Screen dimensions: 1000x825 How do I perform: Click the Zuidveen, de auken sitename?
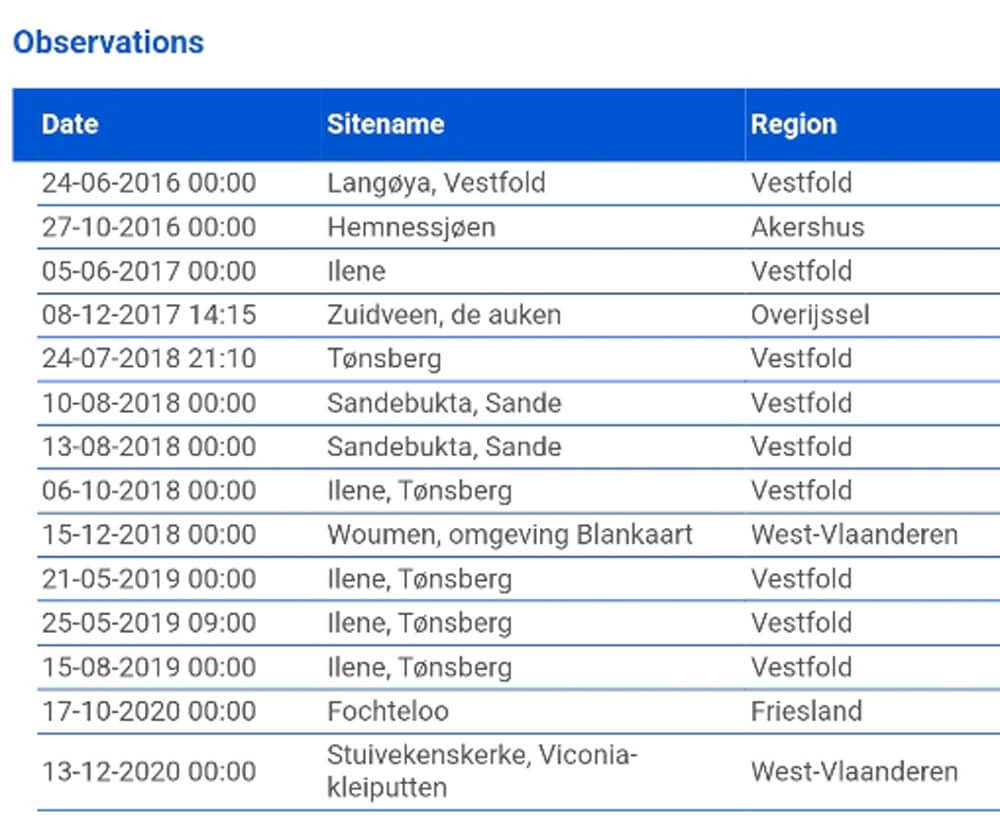coord(444,316)
